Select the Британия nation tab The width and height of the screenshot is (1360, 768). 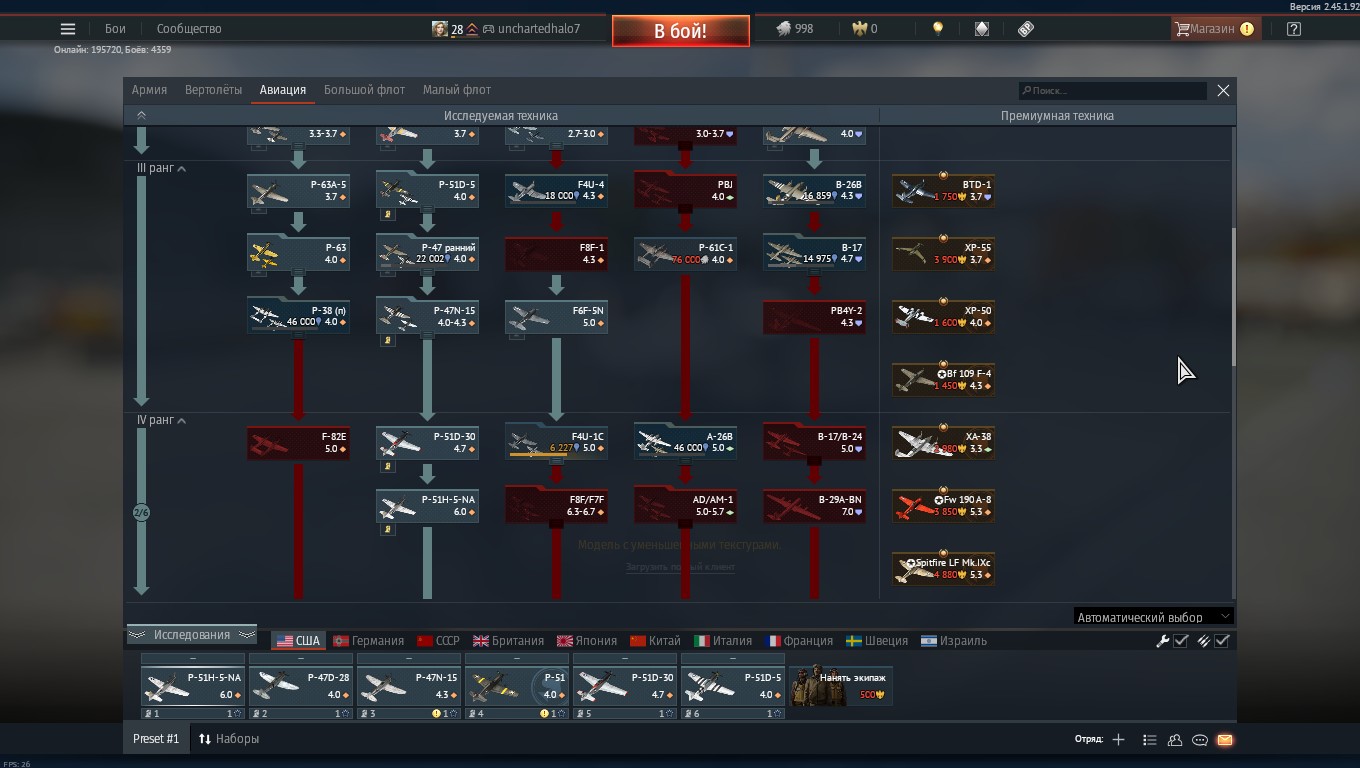(508, 641)
